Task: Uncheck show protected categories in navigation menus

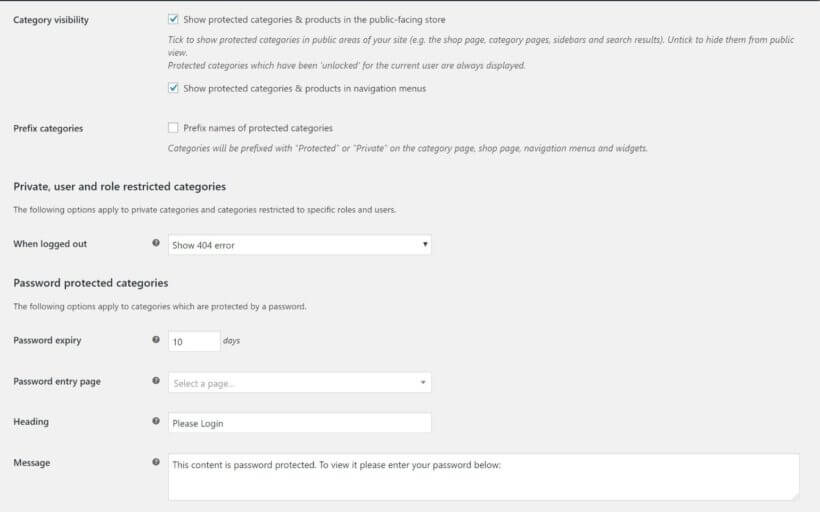Action: [174, 88]
